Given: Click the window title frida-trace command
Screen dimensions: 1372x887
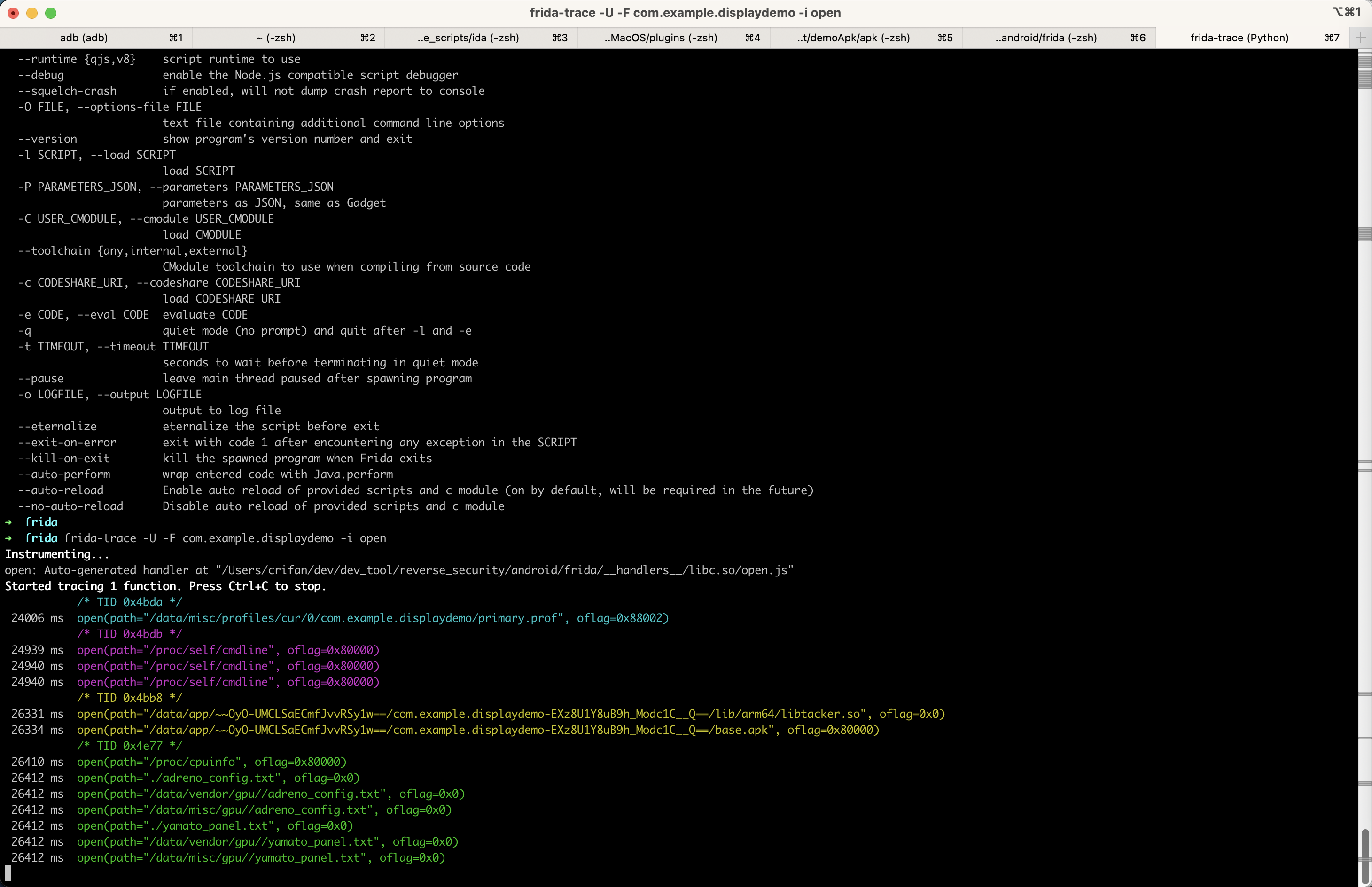Looking at the screenshot, I should pyautogui.click(x=686, y=13).
